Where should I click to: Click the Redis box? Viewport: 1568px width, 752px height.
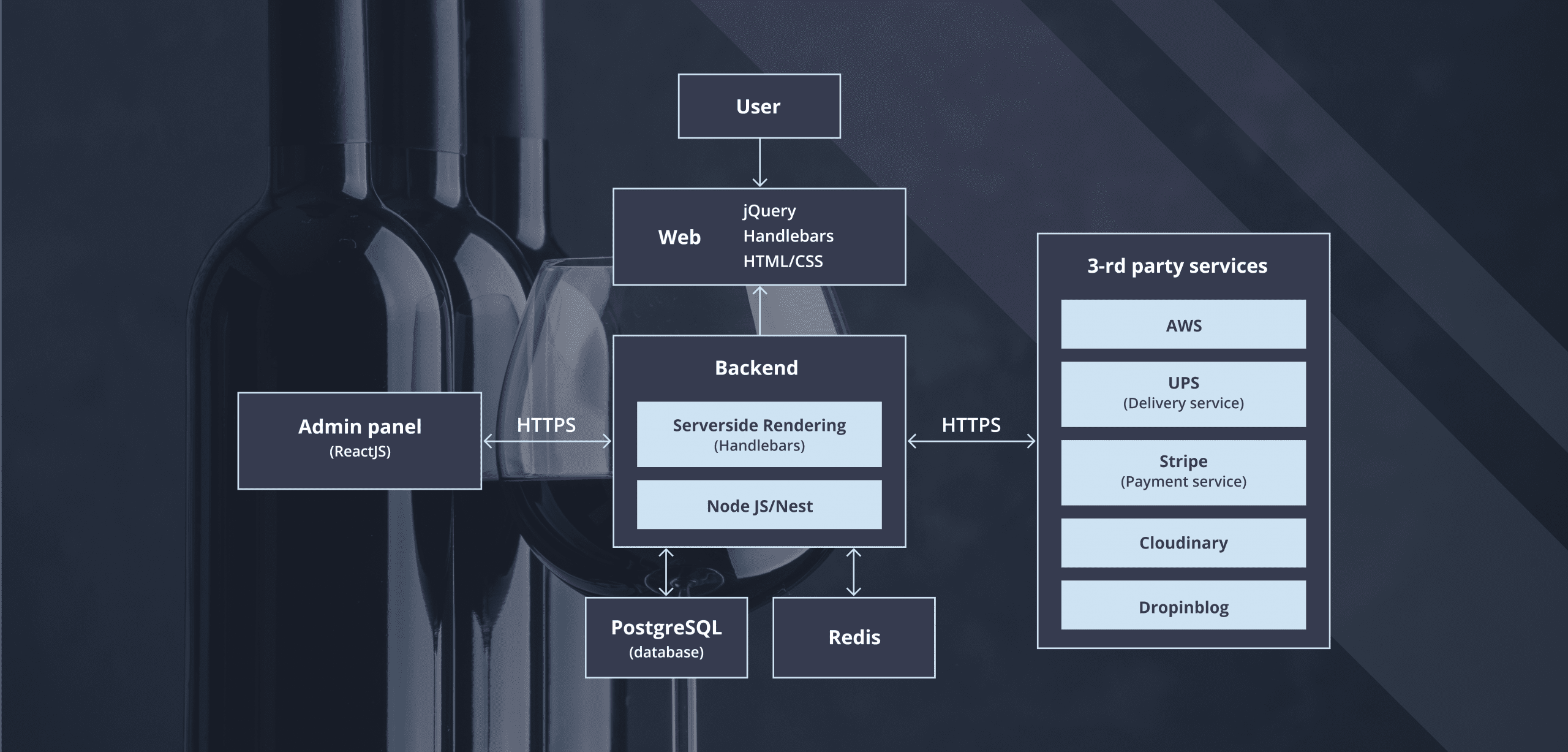pos(854,637)
